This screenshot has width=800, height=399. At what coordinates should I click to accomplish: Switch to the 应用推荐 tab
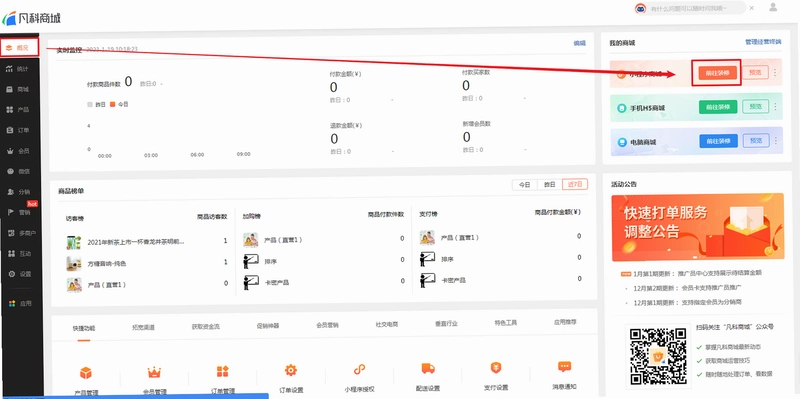point(565,322)
